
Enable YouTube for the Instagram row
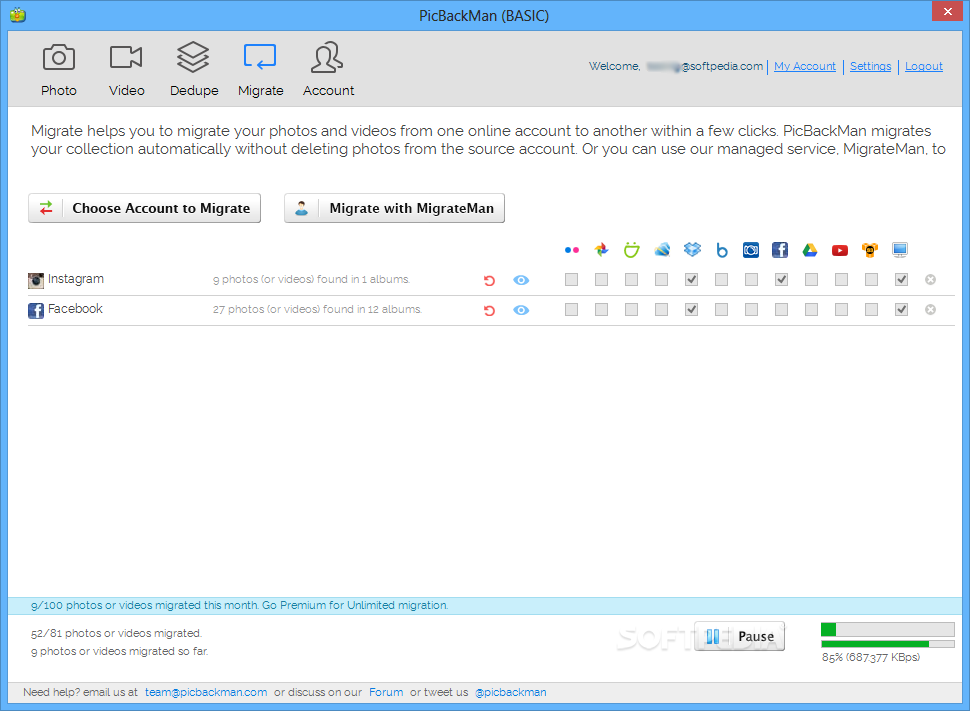841,280
